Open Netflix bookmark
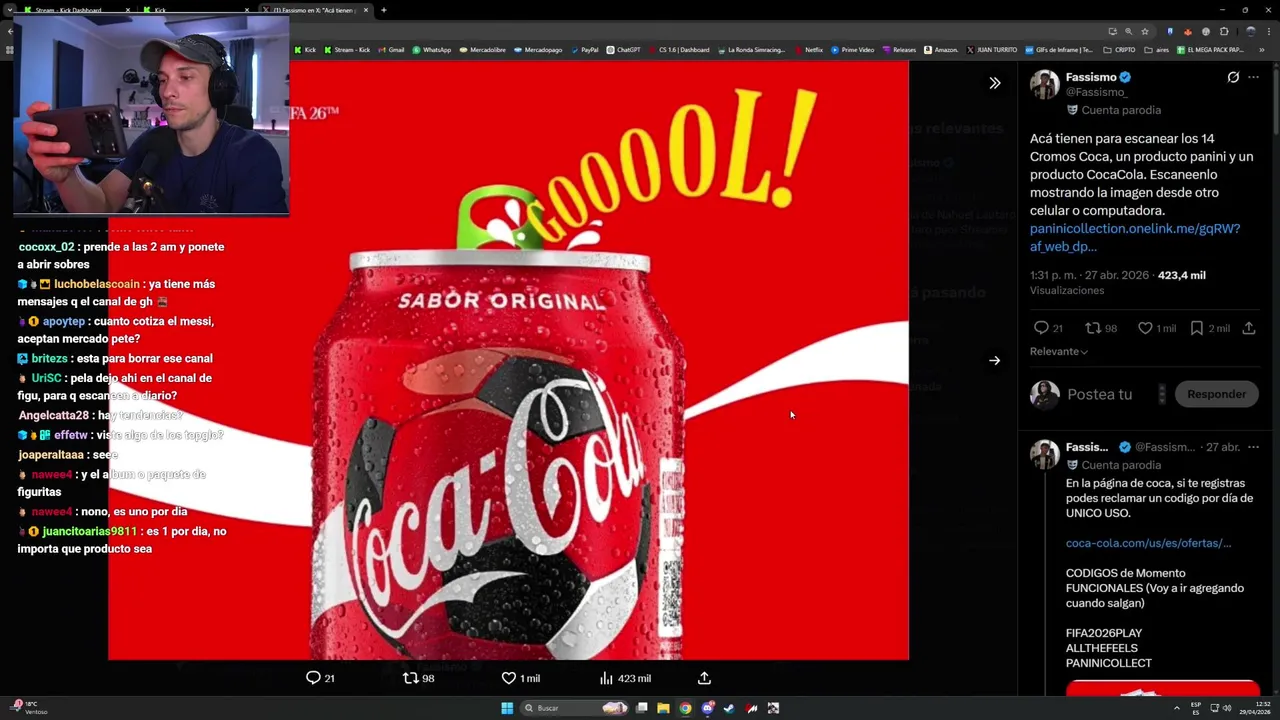The height and width of the screenshot is (720, 1280). coord(808,49)
